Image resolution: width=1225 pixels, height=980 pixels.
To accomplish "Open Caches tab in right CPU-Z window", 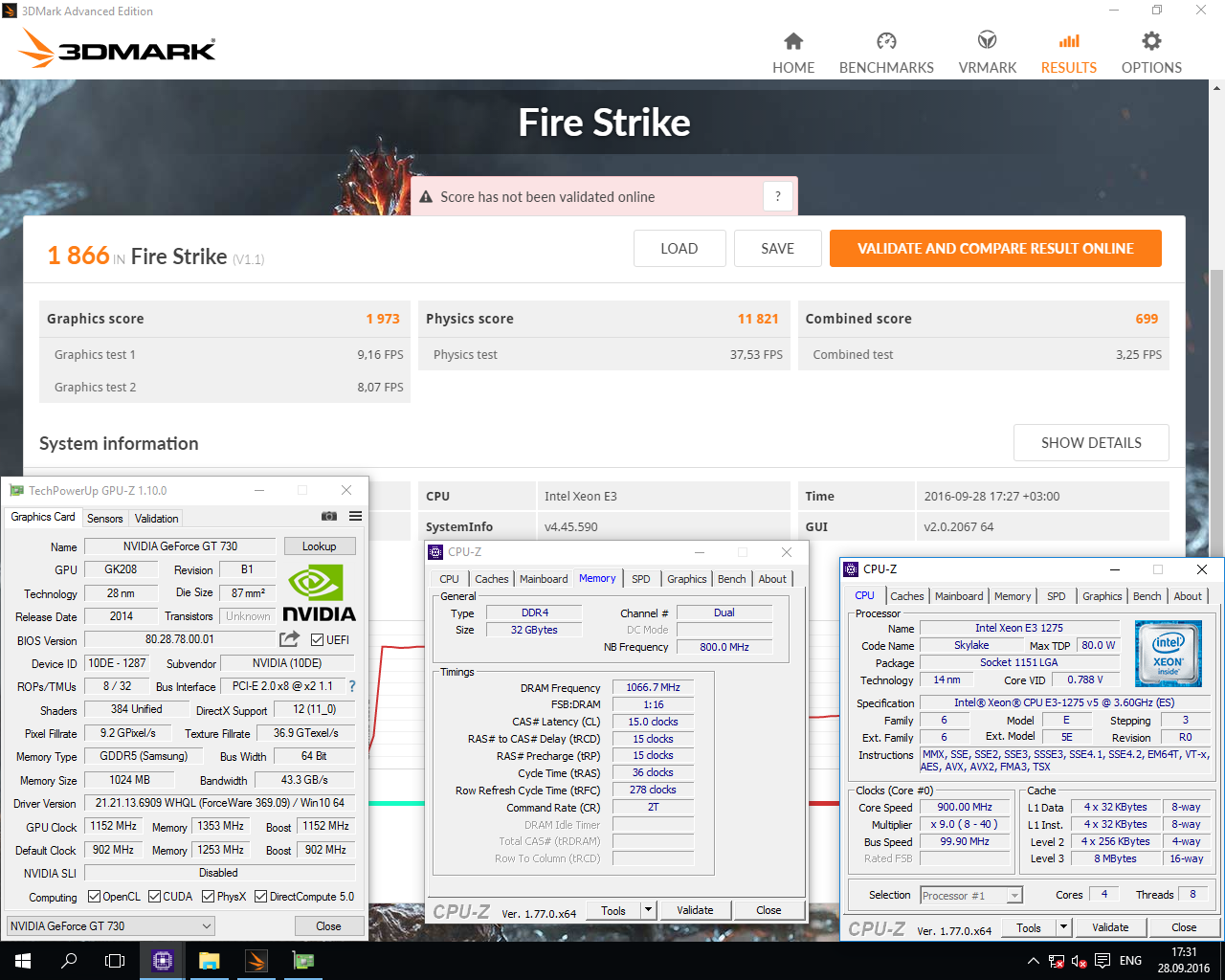I will click(907, 596).
